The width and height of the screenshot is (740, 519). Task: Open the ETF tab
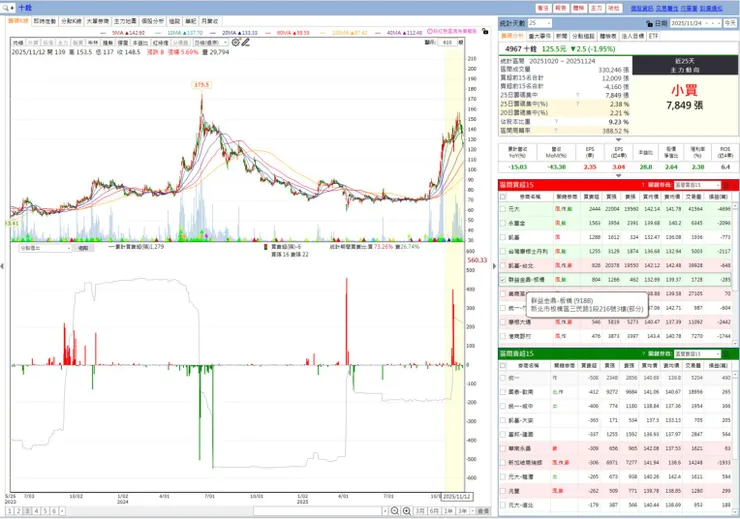click(653, 36)
